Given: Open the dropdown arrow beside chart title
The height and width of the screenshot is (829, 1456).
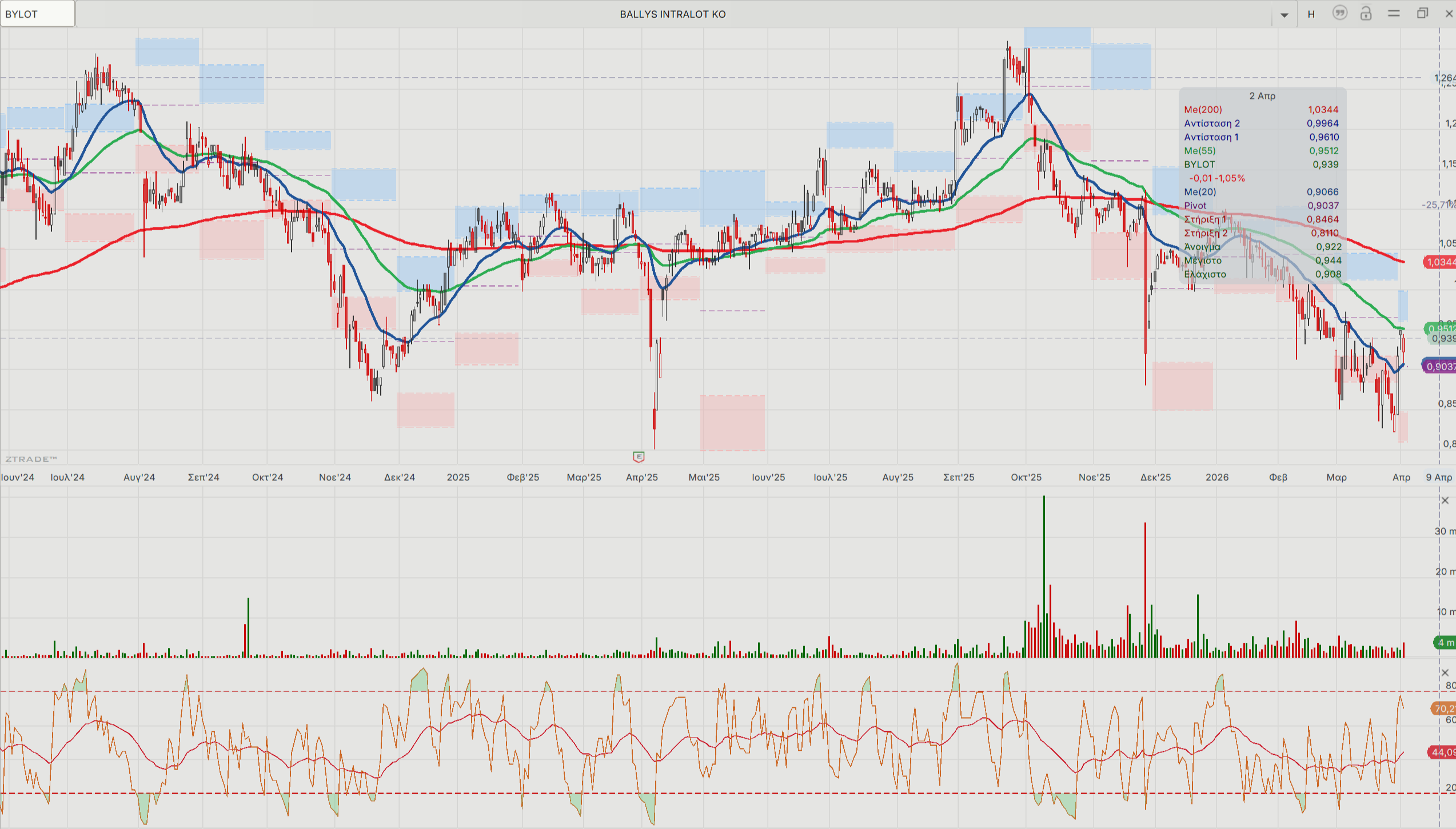Looking at the screenshot, I should (1285, 15).
